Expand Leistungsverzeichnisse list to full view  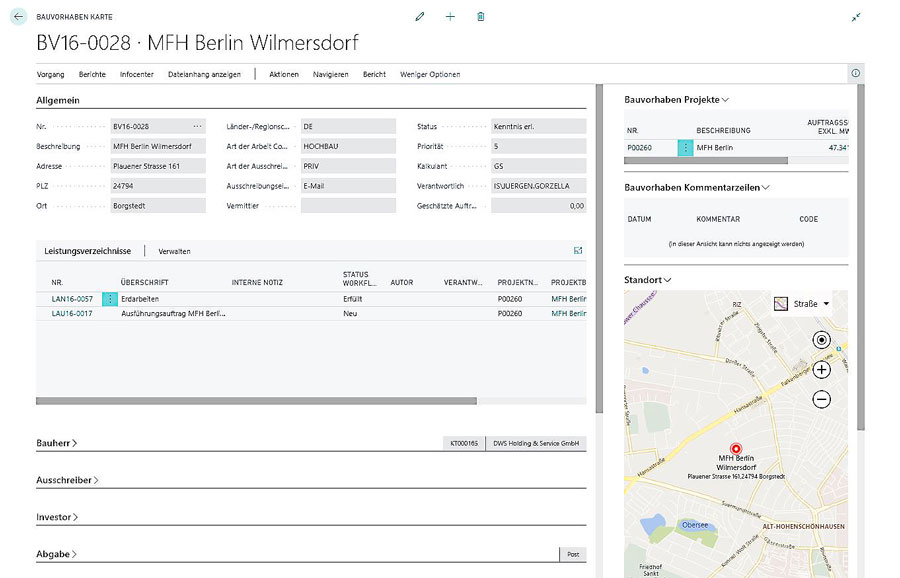point(578,250)
